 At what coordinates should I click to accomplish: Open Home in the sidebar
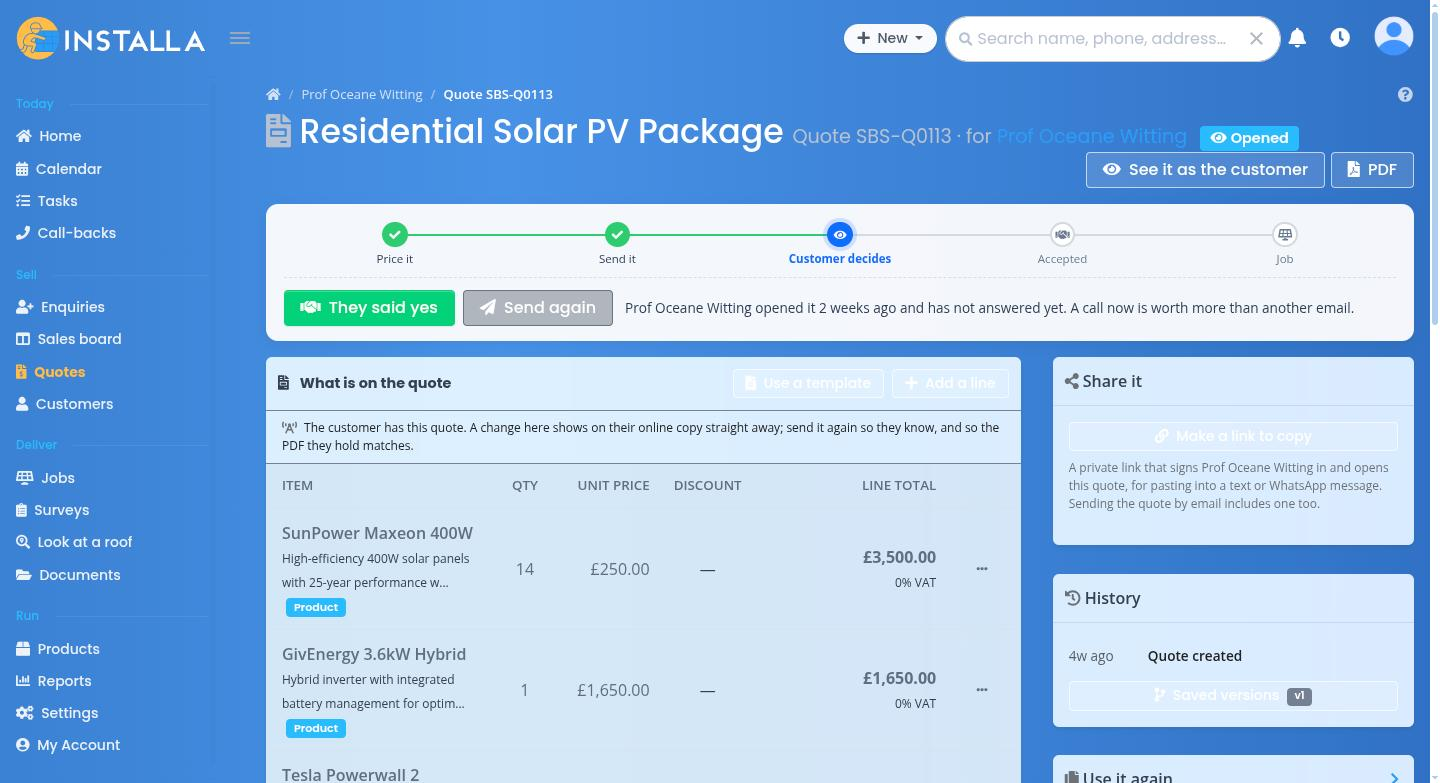49,136
